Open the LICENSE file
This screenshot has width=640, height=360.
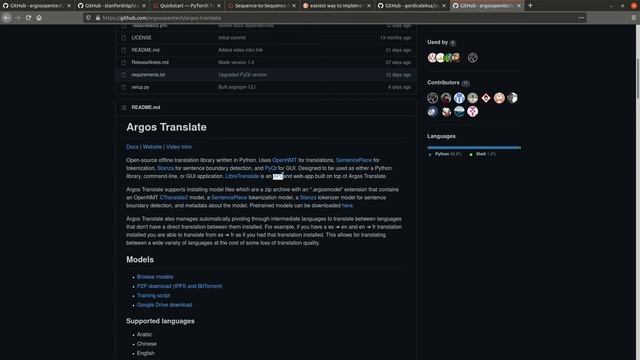coord(141,38)
